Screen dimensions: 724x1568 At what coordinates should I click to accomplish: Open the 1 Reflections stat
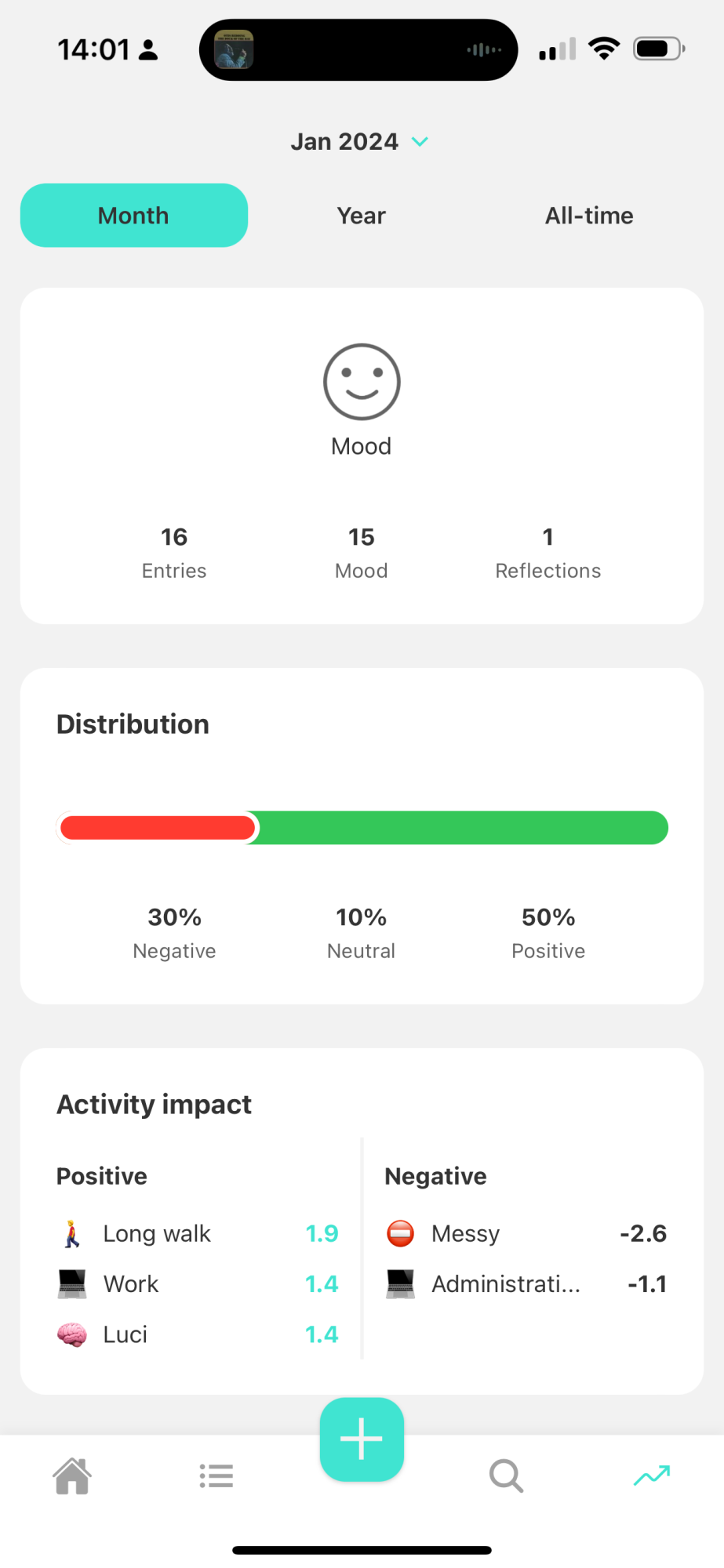pyautogui.click(x=548, y=553)
